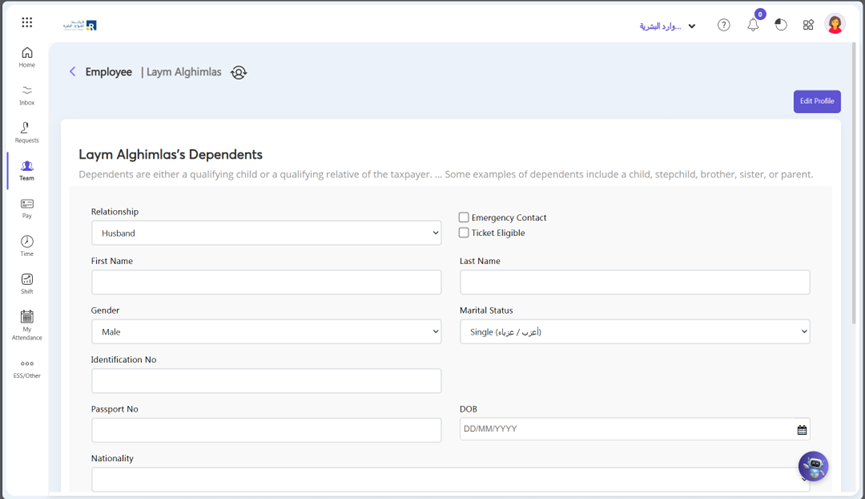865x499 pixels.
Task: Open Pay in the sidebar
Action: tap(27, 208)
